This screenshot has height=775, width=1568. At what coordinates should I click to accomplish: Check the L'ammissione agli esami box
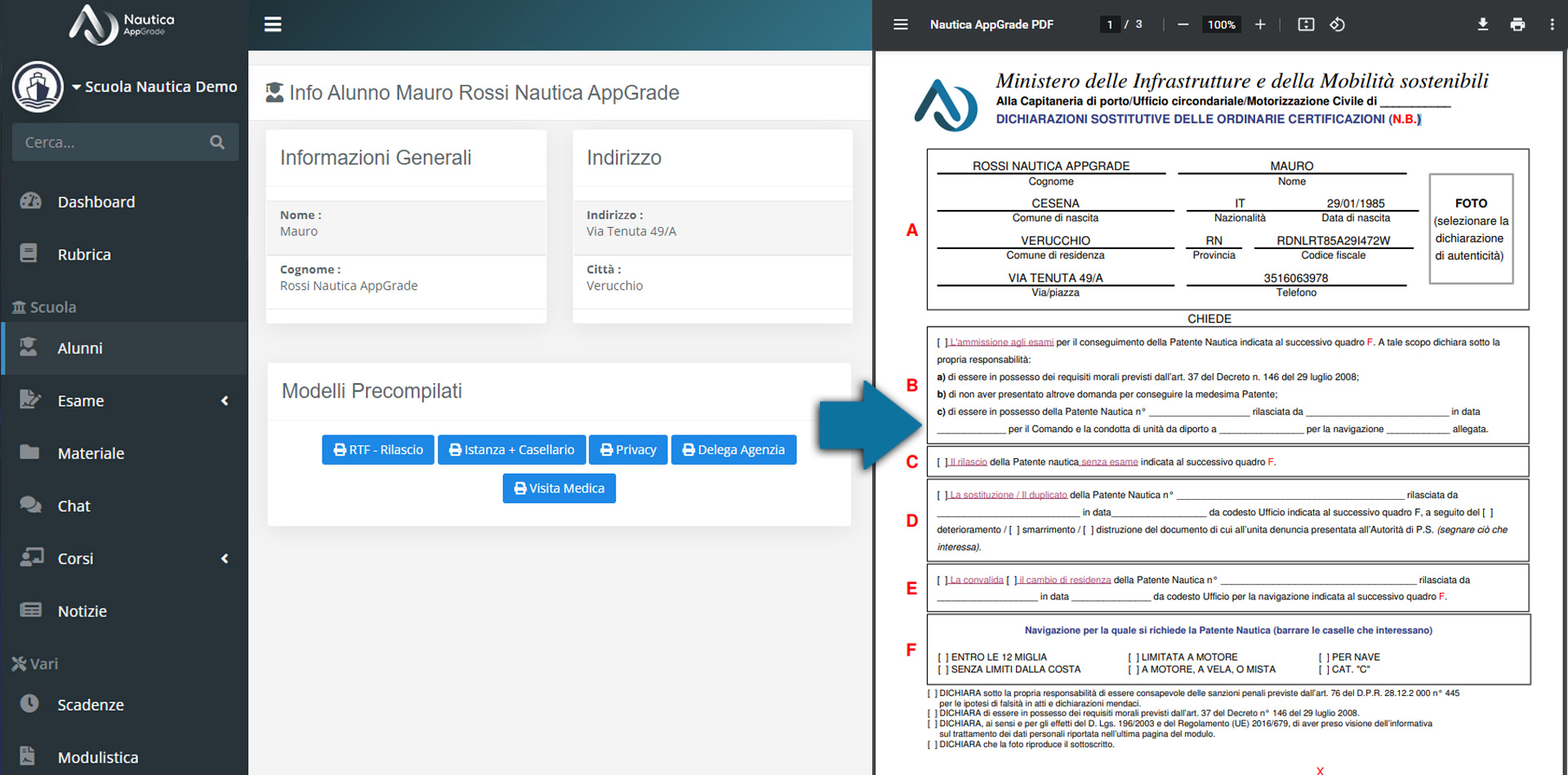[942, 342]
